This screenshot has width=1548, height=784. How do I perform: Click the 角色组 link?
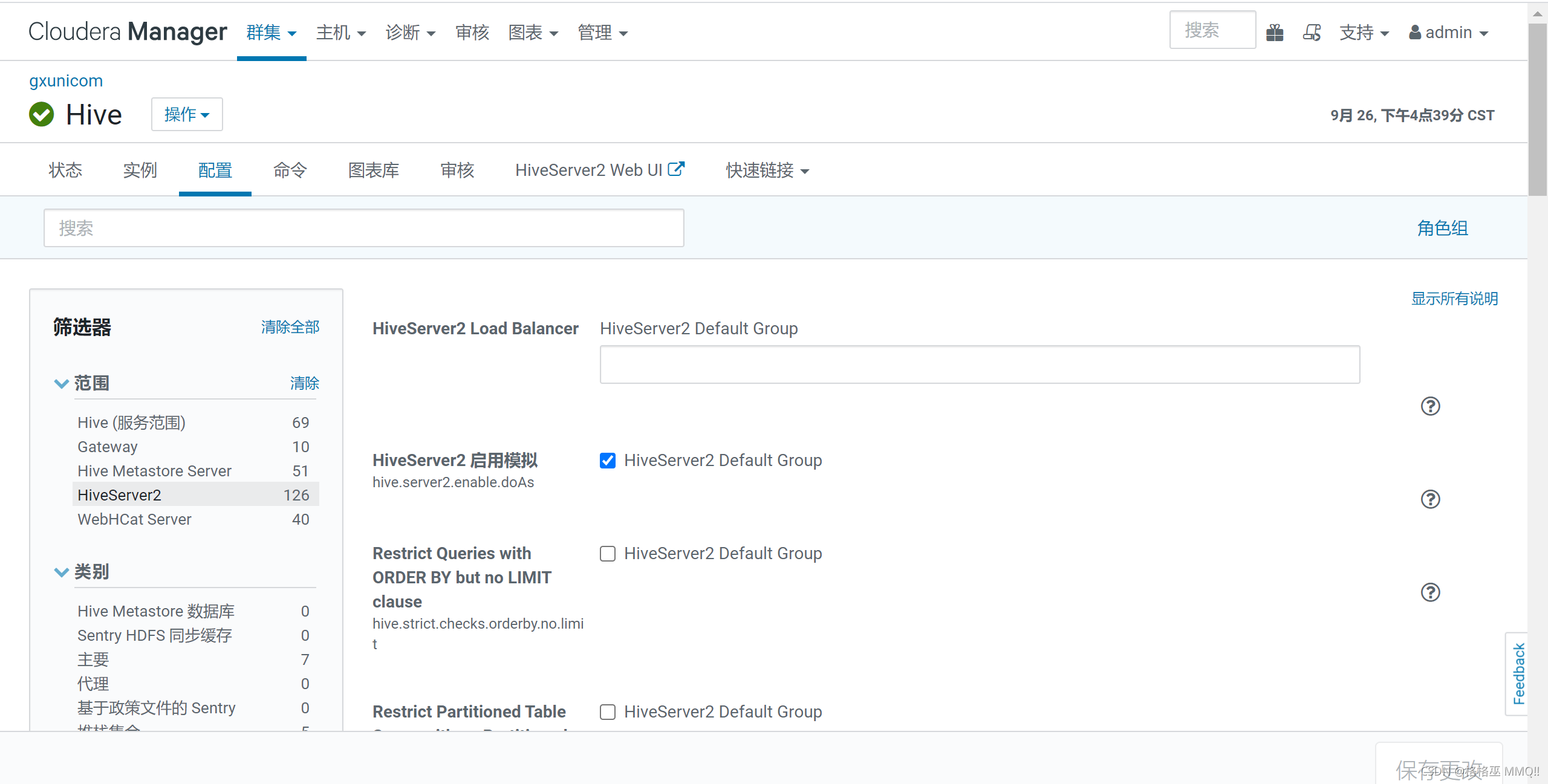[x=1443, y=228]
